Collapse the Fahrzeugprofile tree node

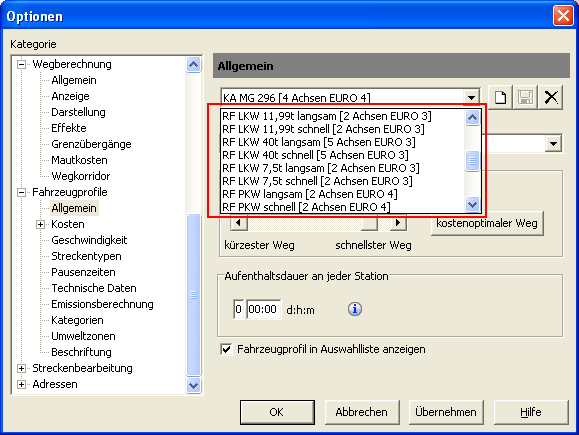22,192
